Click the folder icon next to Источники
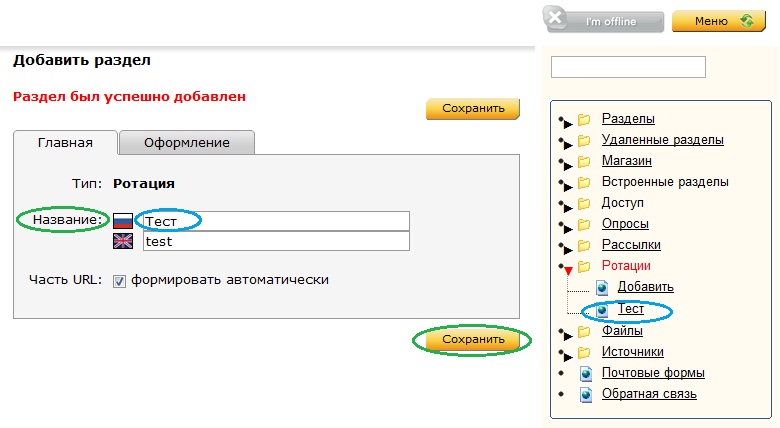Screen dimensions: 780x428 584,352
